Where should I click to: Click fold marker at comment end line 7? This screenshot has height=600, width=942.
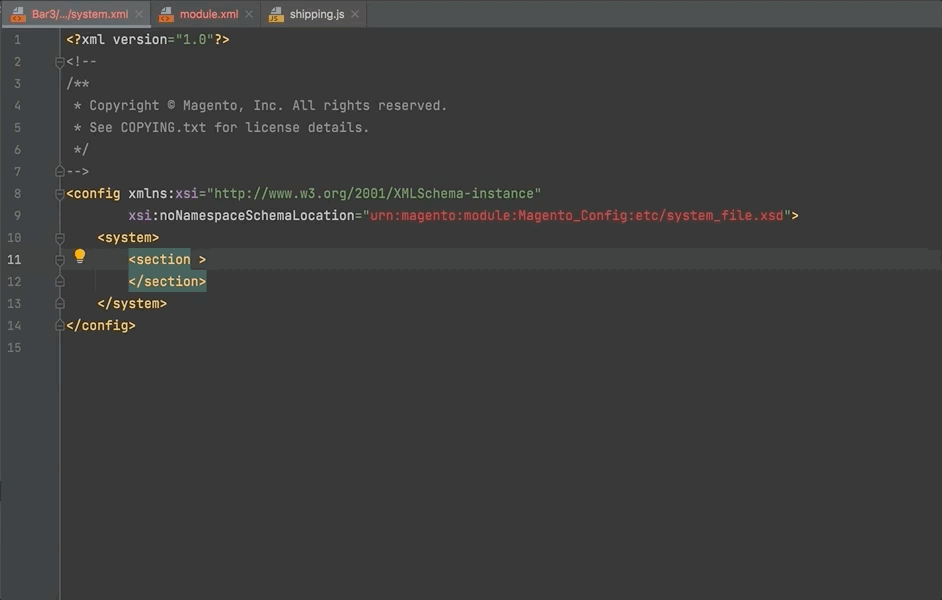pyautogui.click(x=60, y=172)
